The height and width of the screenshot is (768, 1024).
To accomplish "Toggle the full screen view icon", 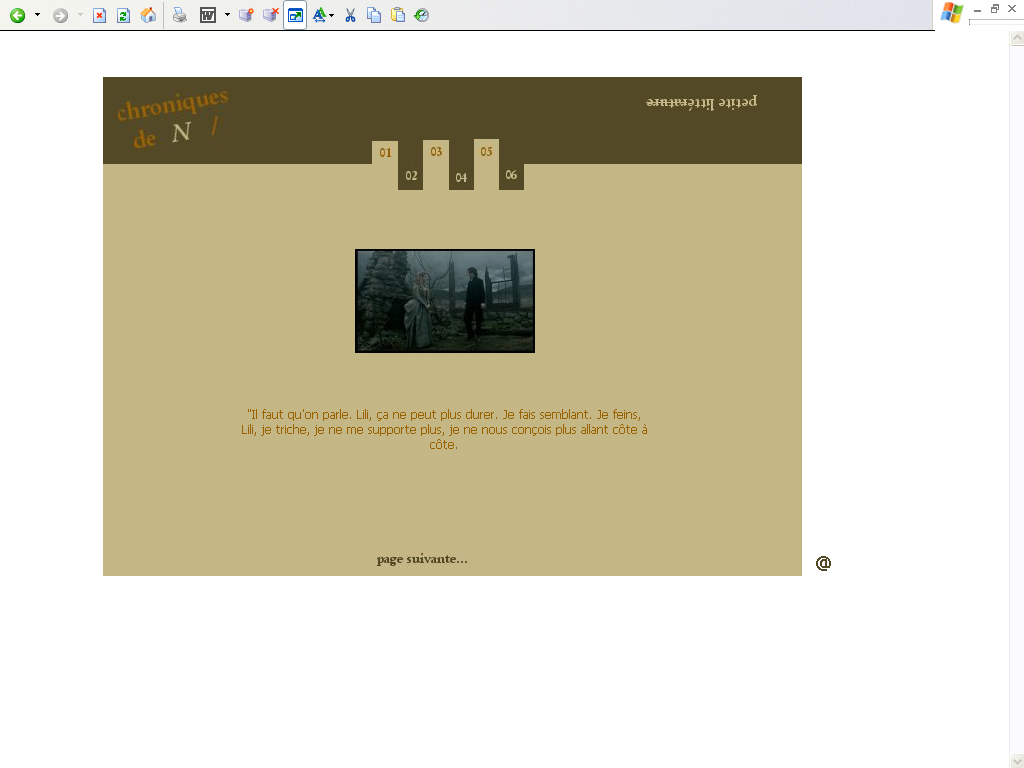I will point(295,15).
